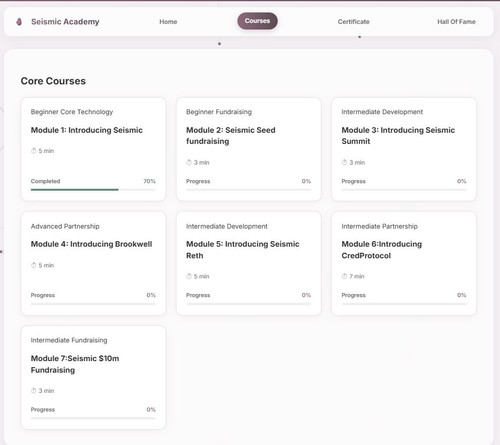Click the 'Beginner Core Technology' label
The width and height of the screenshot is (500, 445).
click(x=72, y=112)
